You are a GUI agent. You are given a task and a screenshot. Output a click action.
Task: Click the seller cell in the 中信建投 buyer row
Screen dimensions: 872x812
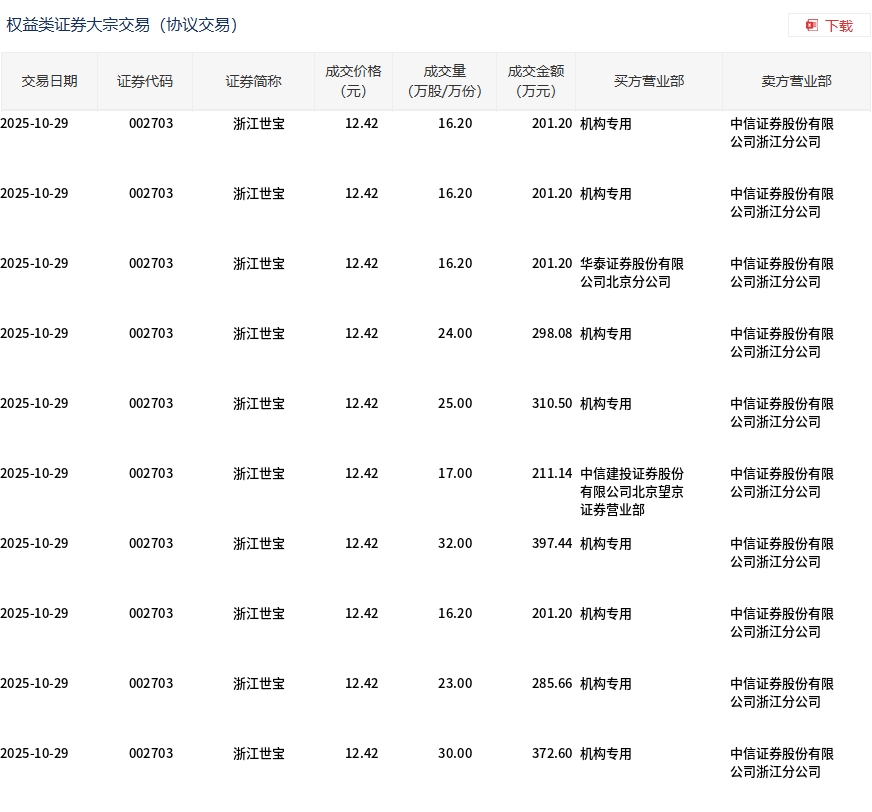[782, 483]
